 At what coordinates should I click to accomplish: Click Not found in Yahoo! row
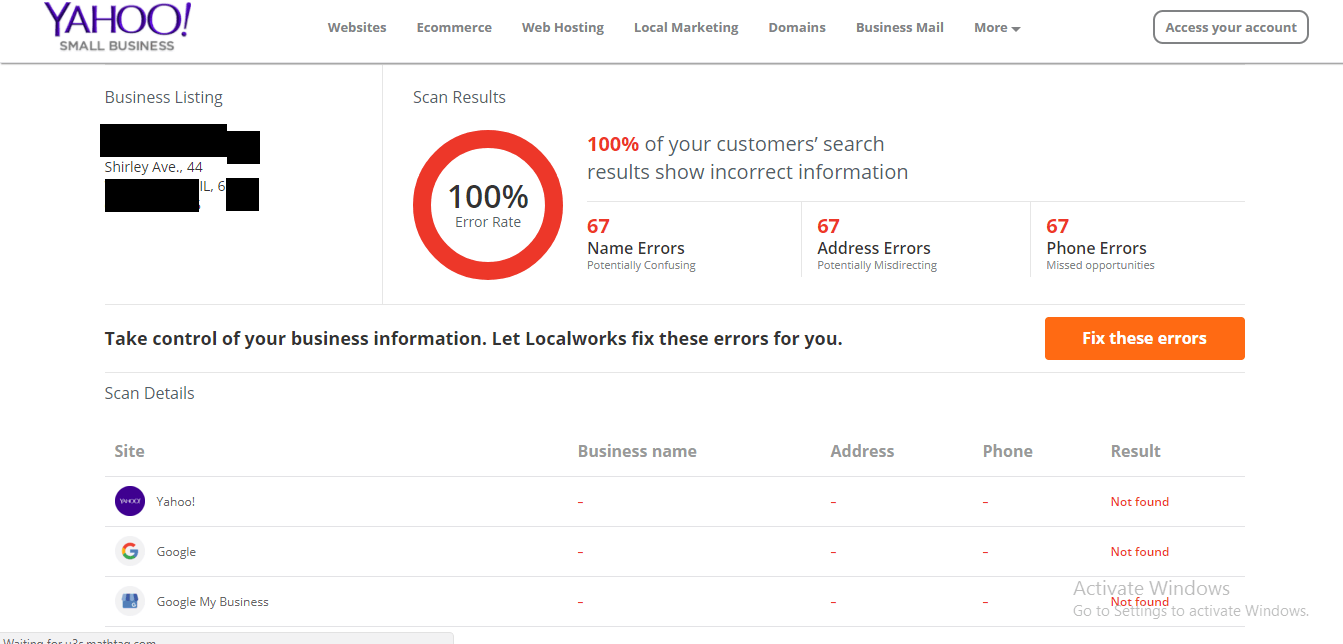tap(1139, 502)
